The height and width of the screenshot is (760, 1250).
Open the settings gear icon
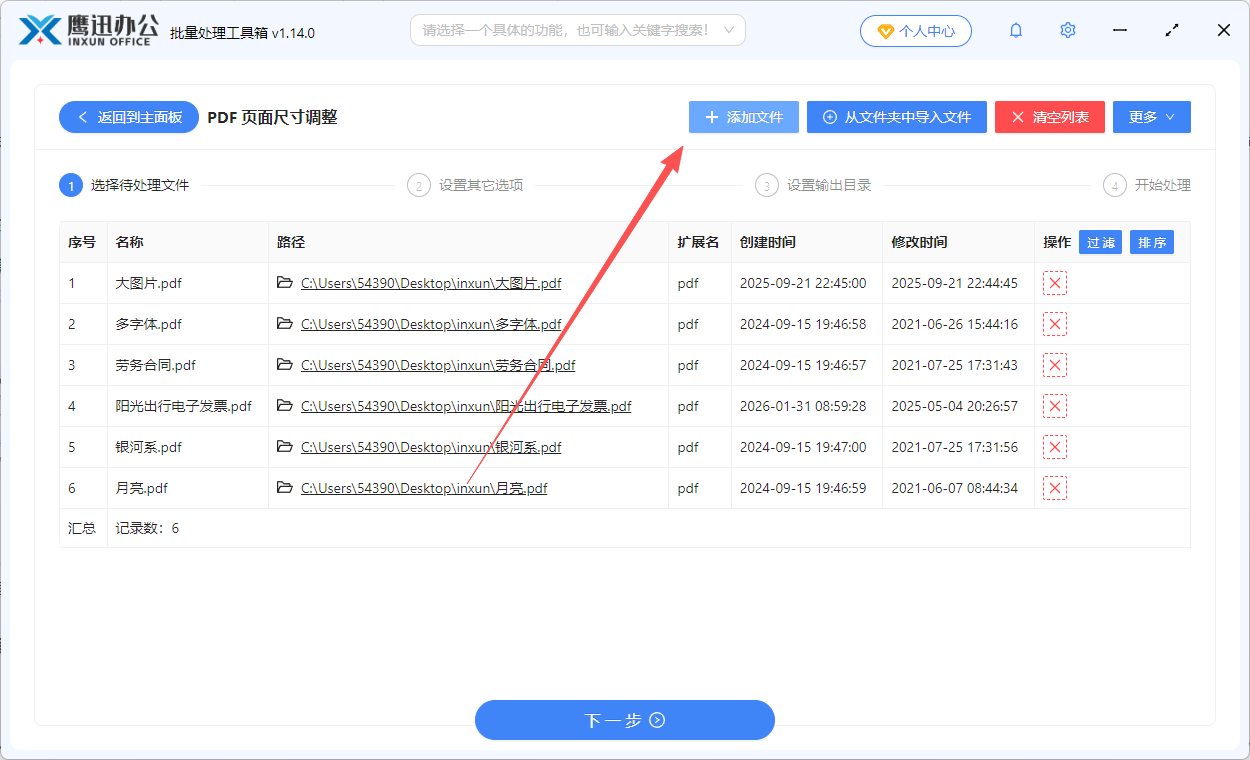point(1067,30)
